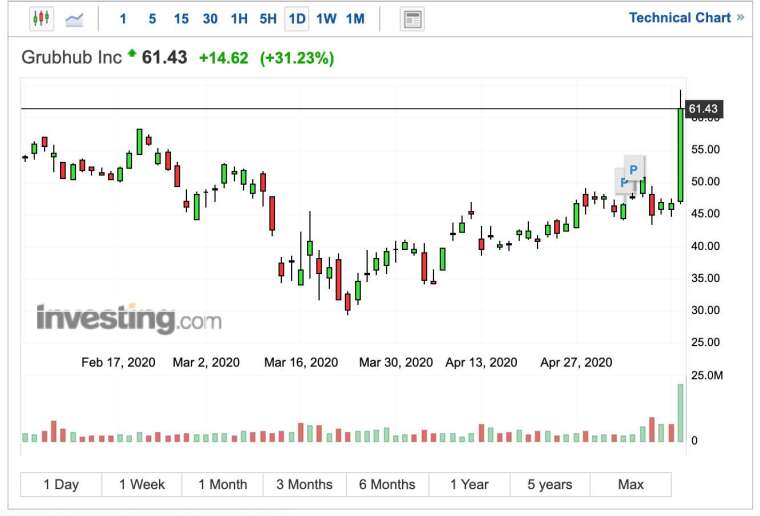Select the 5H interval
Viewport: 760px width, 516px height.
click(268, 19)
